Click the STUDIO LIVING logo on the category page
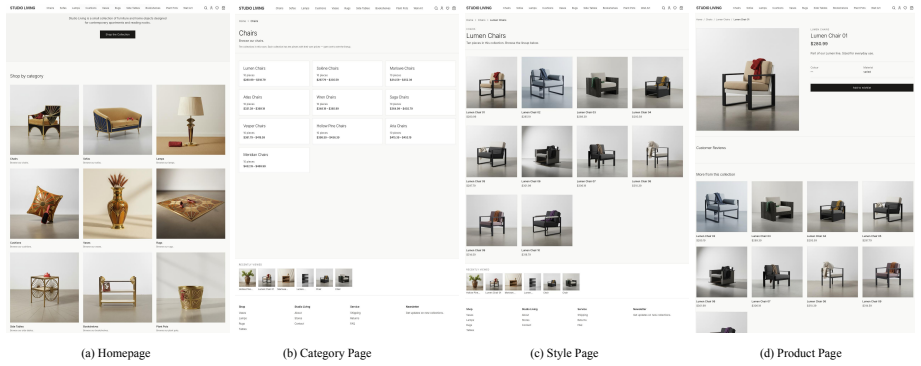This screenshot has width=921, height=366. [251, 8]
